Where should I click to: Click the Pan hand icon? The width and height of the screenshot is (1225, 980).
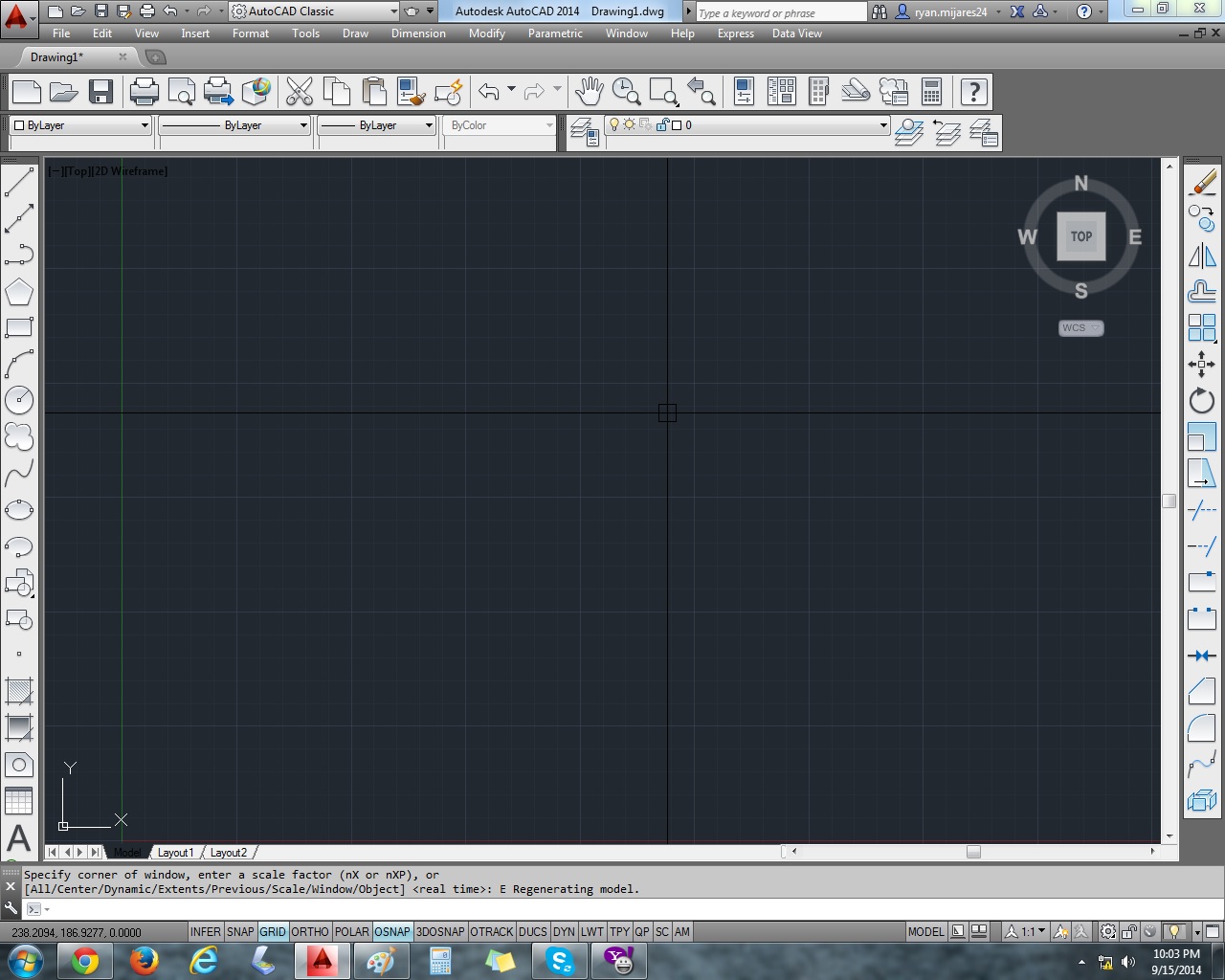tap(589, 92)
